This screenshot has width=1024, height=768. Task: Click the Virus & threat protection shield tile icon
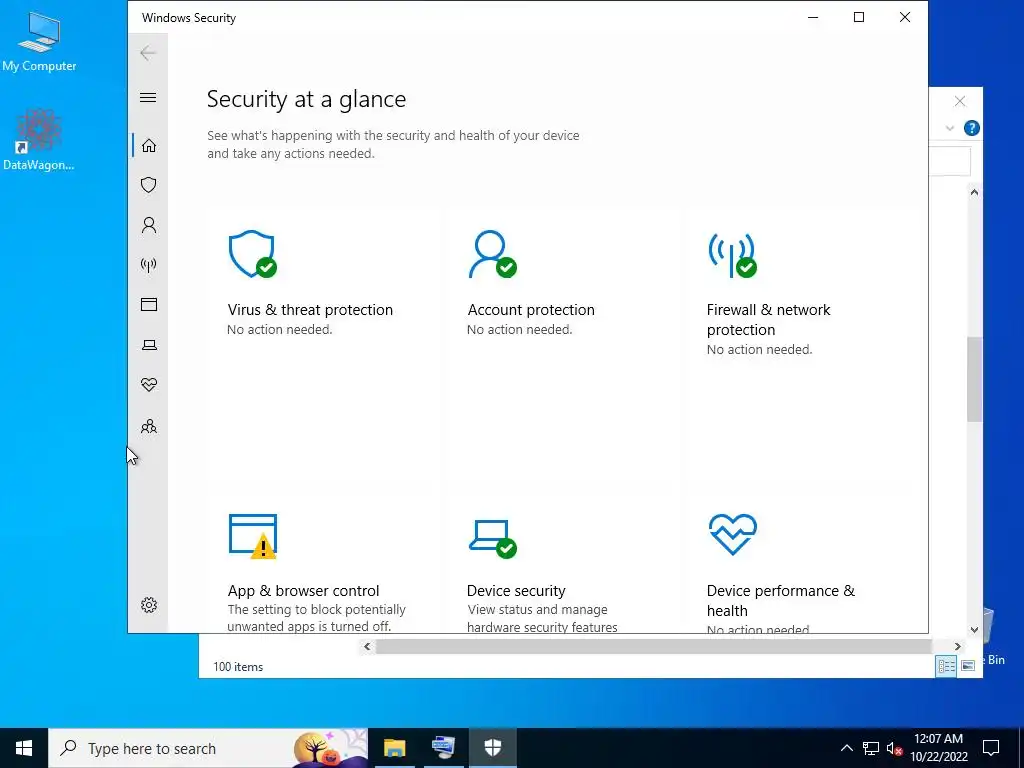252,254
